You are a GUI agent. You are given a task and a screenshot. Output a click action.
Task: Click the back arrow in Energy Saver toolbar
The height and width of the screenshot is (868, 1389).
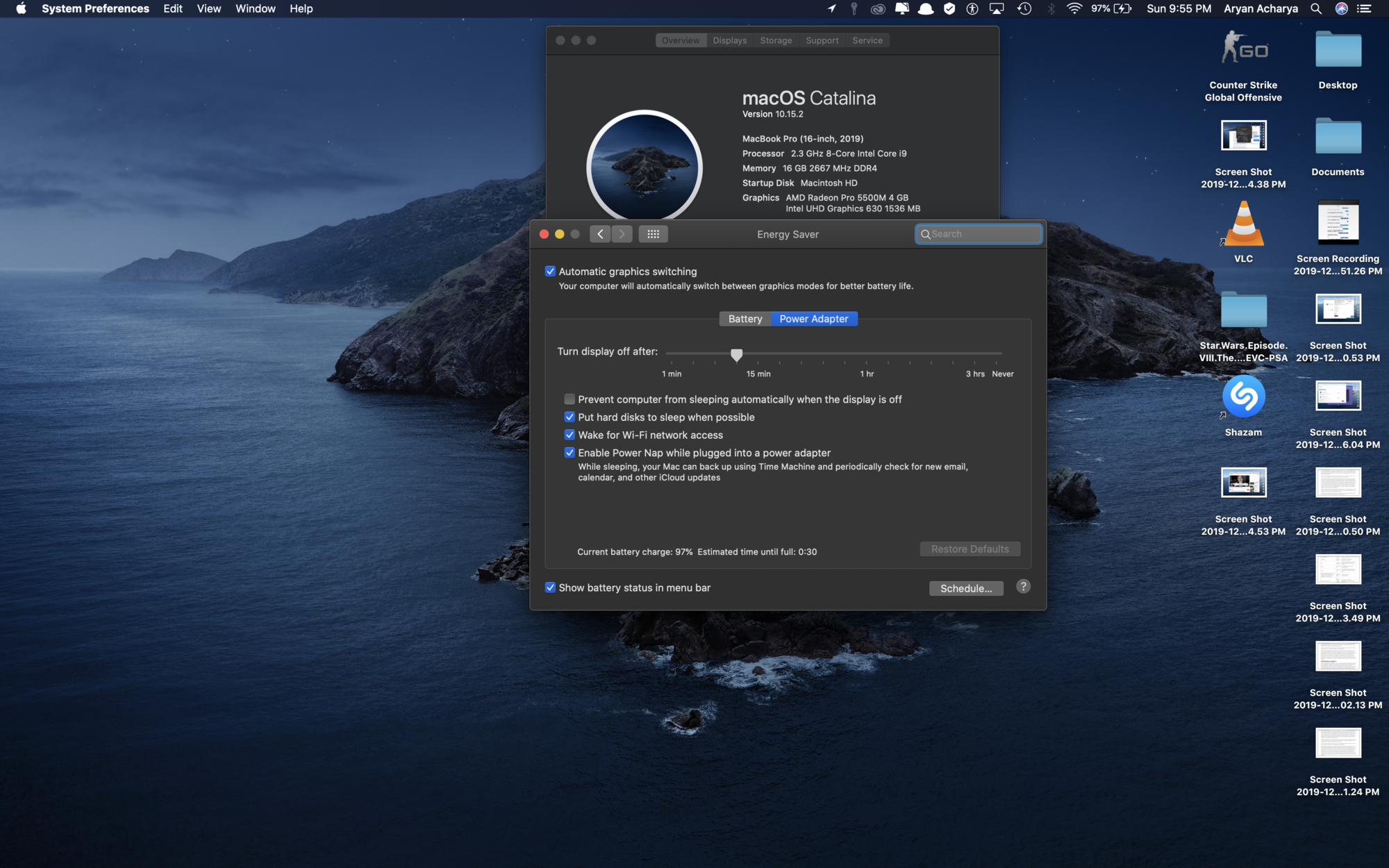(x=600, y=234)
